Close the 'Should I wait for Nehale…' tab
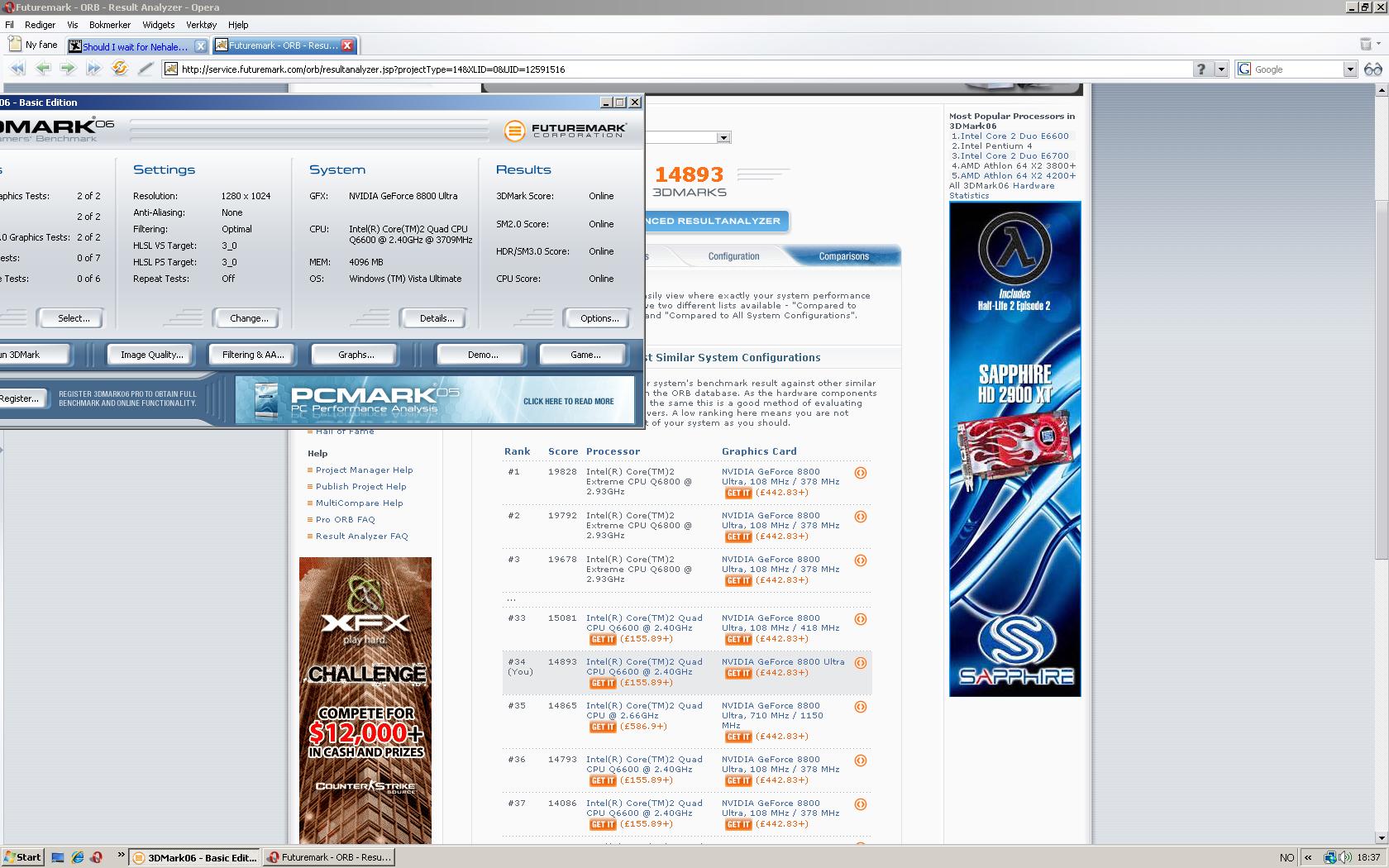Screen dimensions: 1389x868 200,46
